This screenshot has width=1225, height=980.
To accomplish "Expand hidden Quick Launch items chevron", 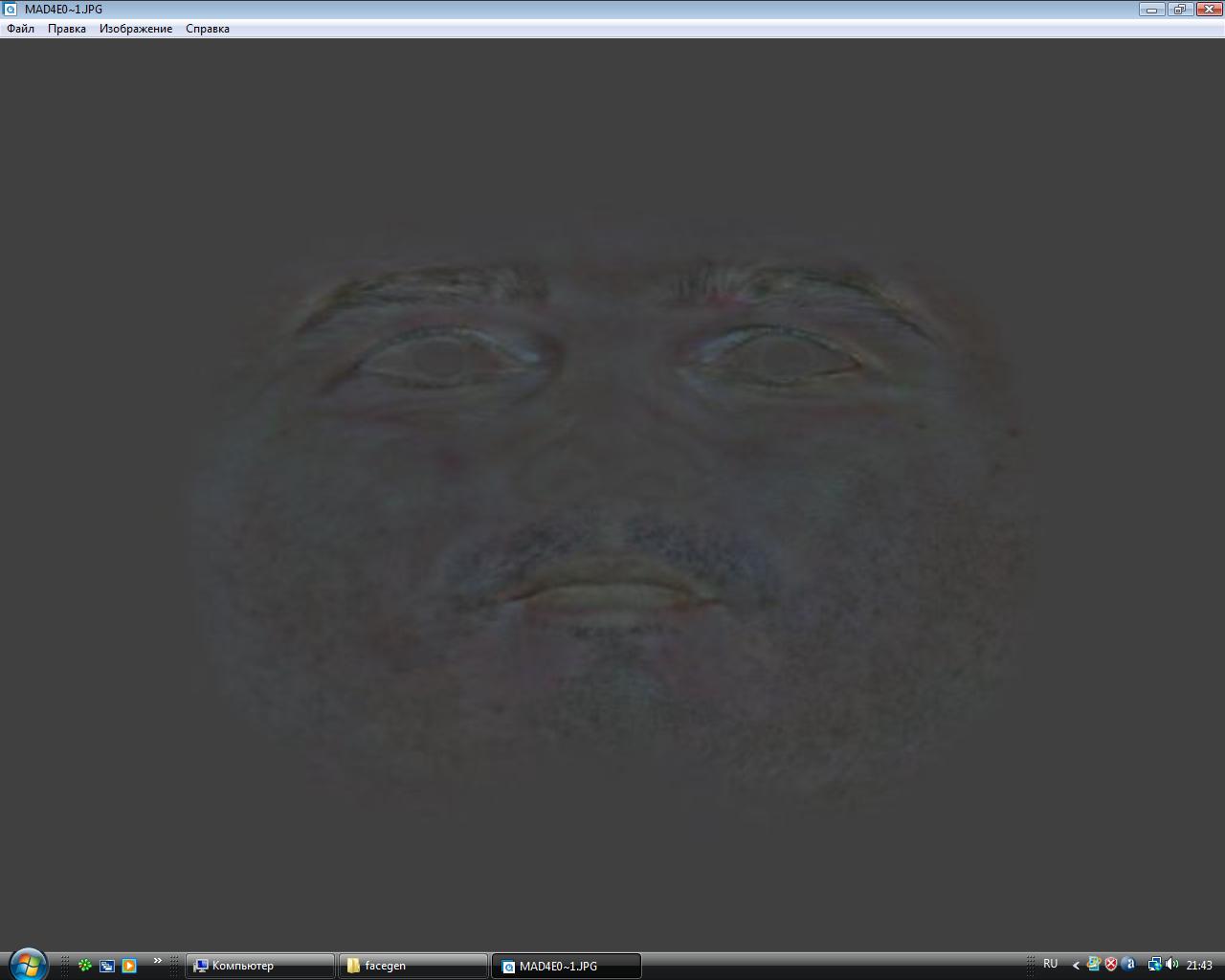I will click(x=157, y=961).
